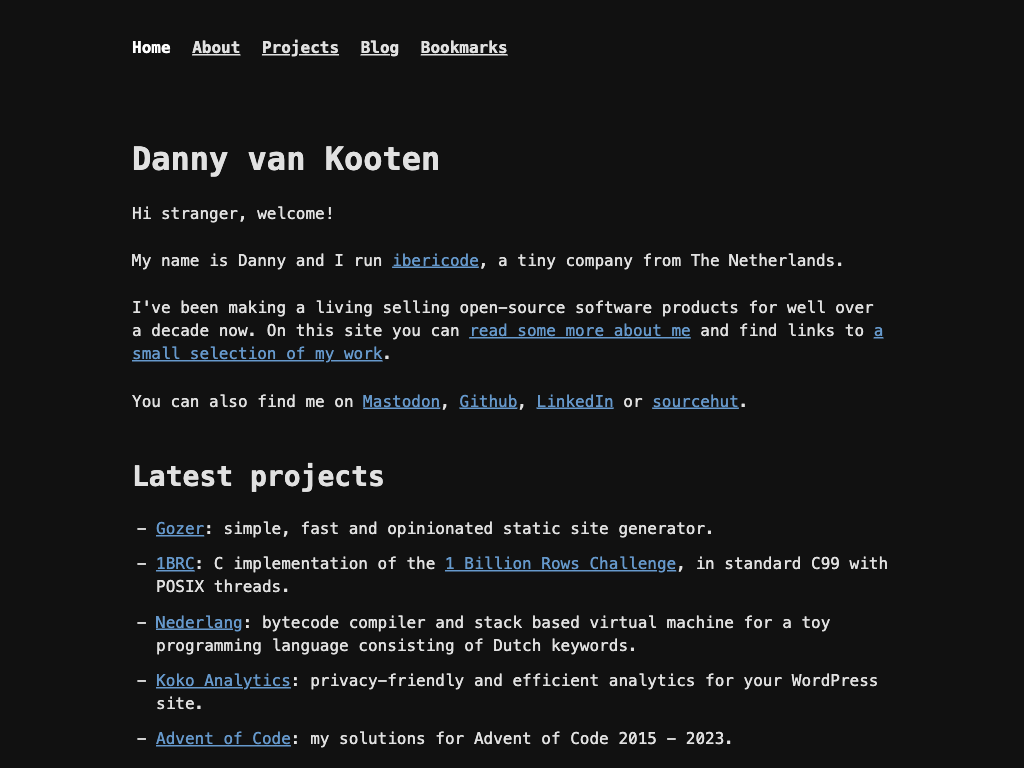Click the LinkedIn profile link

point(575,401)
